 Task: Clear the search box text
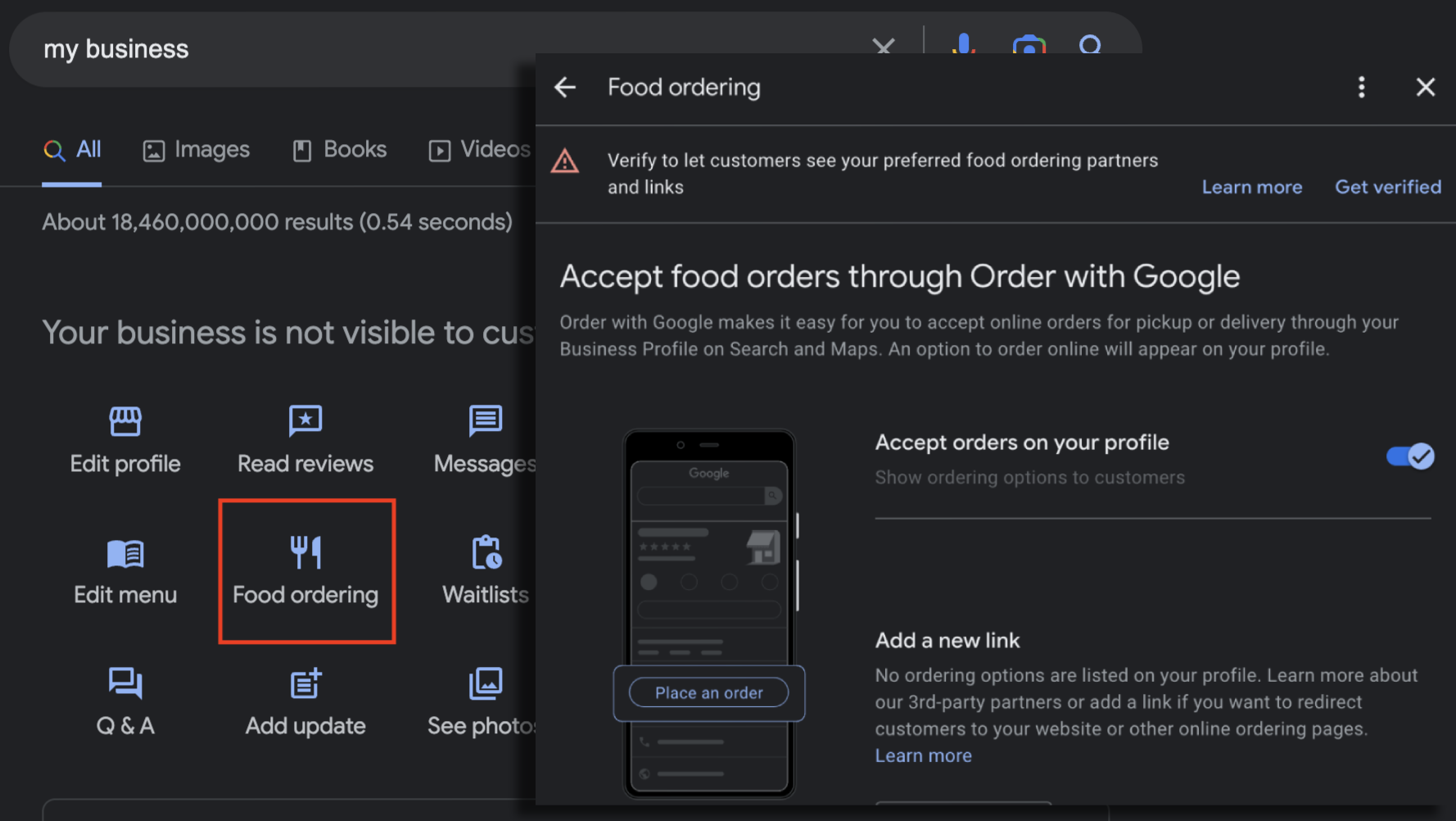pyautogui.click(x=884, y=45)
